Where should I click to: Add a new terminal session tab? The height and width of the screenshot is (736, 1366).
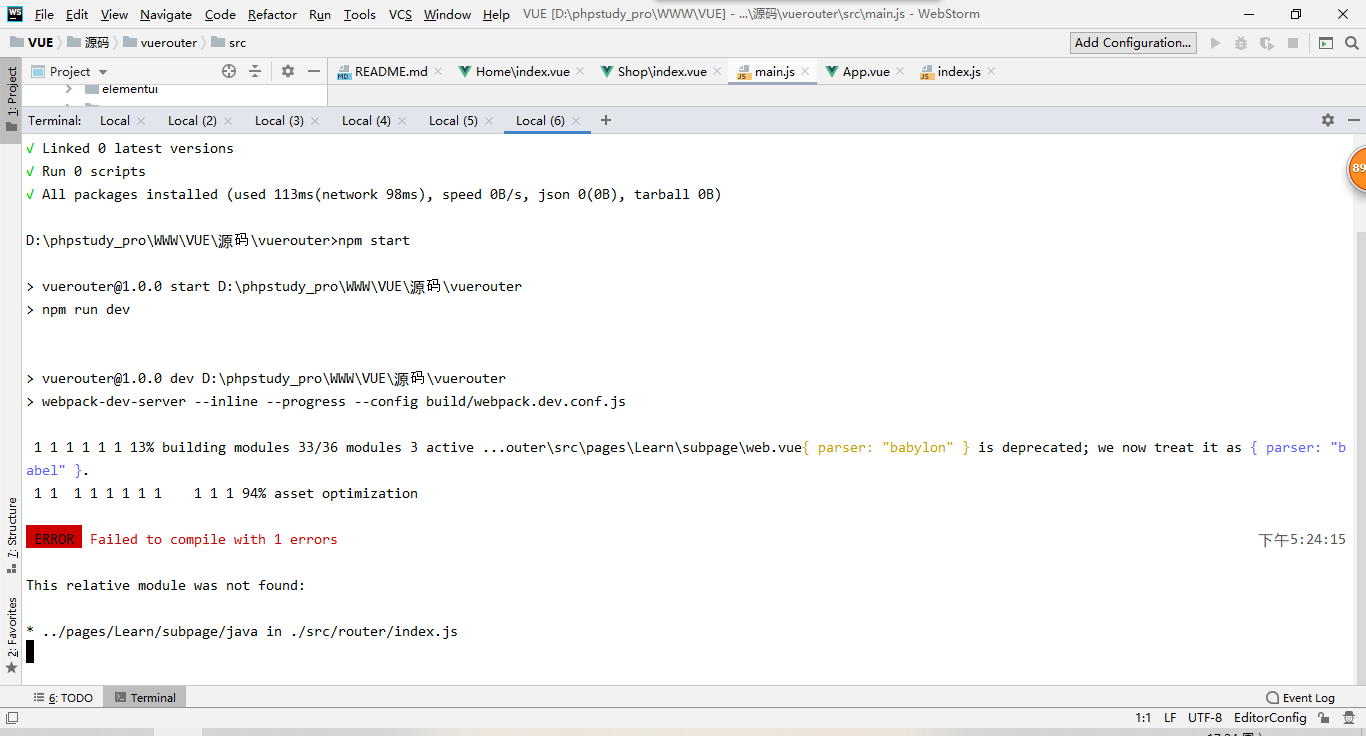pos(606,120)
